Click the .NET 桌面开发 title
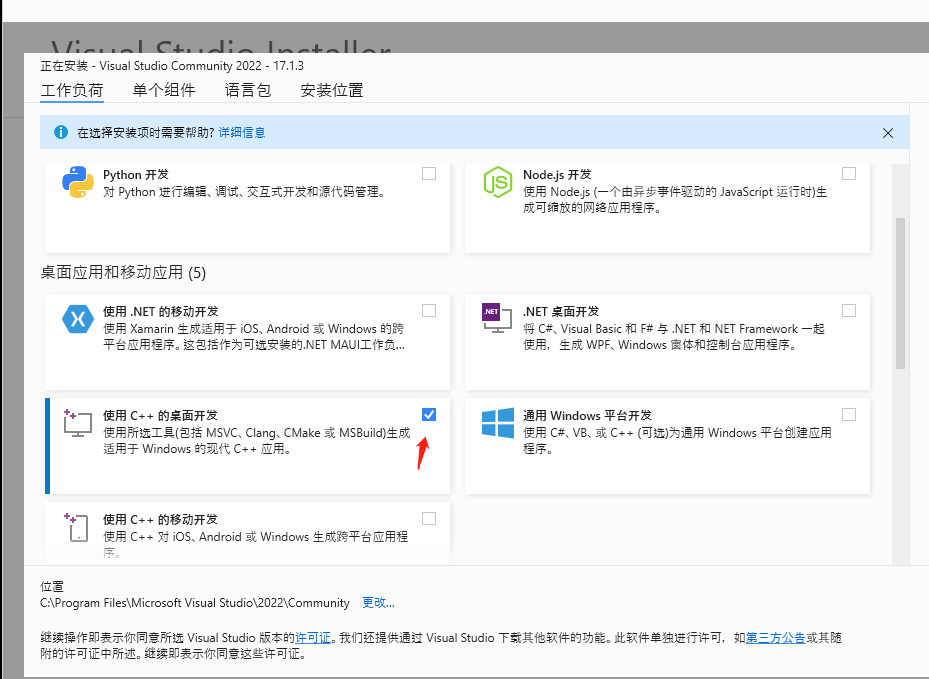929x679 pixels. (x=561, y=312)
